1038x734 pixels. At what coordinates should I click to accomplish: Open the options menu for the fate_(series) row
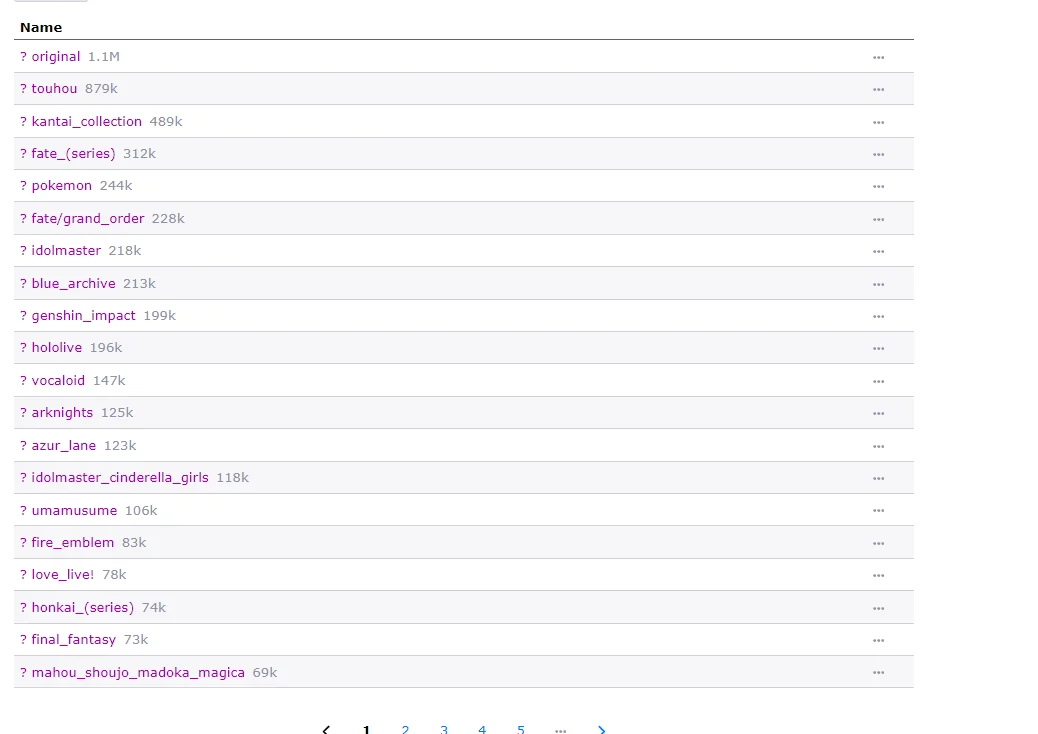click(878, 154)
